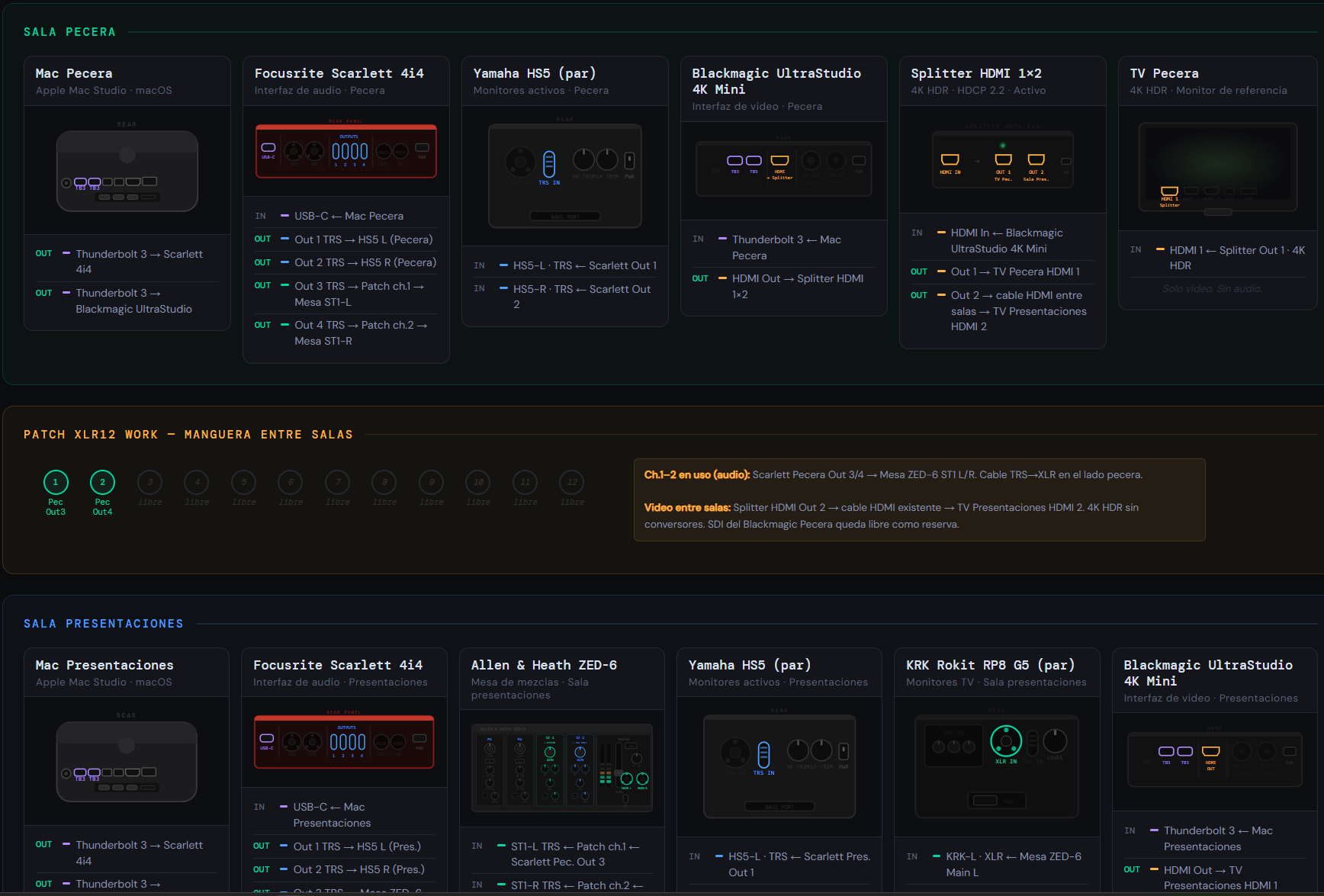Click output jack 1 on Pecera Scarlett
The image size is (1324, 896).
click(x=336, y=151)
